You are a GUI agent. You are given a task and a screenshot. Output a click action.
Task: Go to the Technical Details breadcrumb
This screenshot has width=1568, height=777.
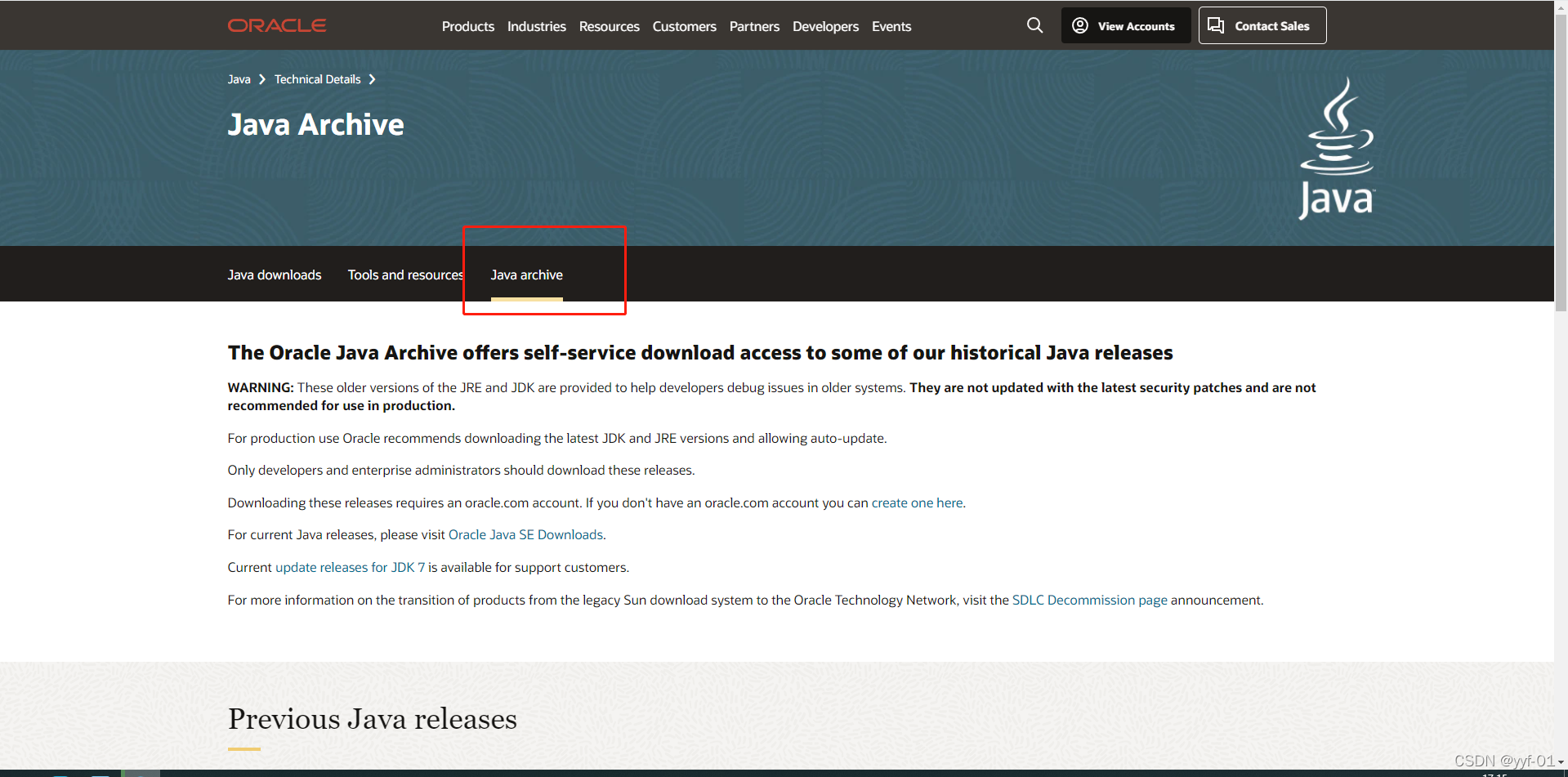pyautogui.click(x=317, y=79)
